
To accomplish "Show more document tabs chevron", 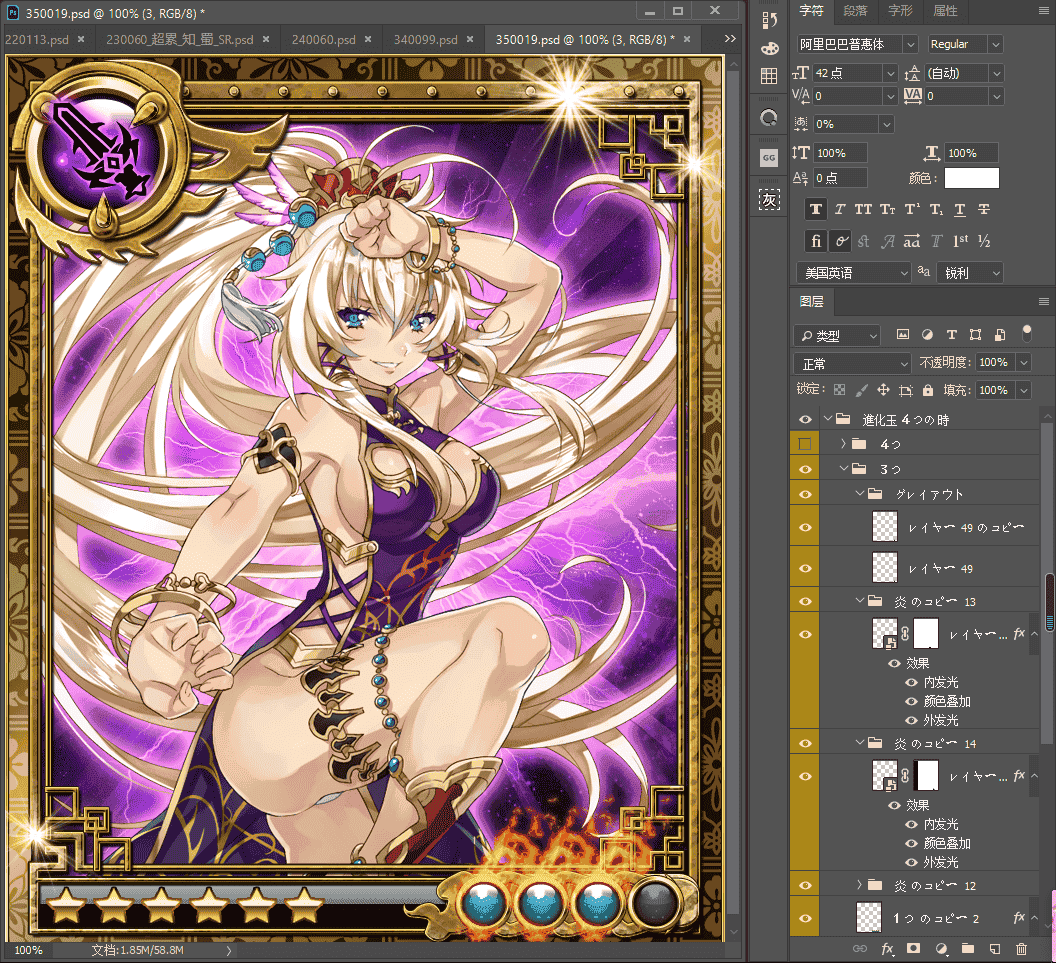I will (x=730, y=39).
